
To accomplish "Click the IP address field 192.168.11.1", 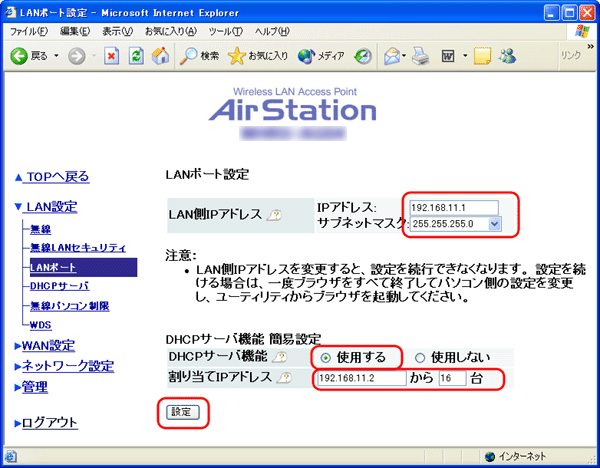I will (454, 208).
